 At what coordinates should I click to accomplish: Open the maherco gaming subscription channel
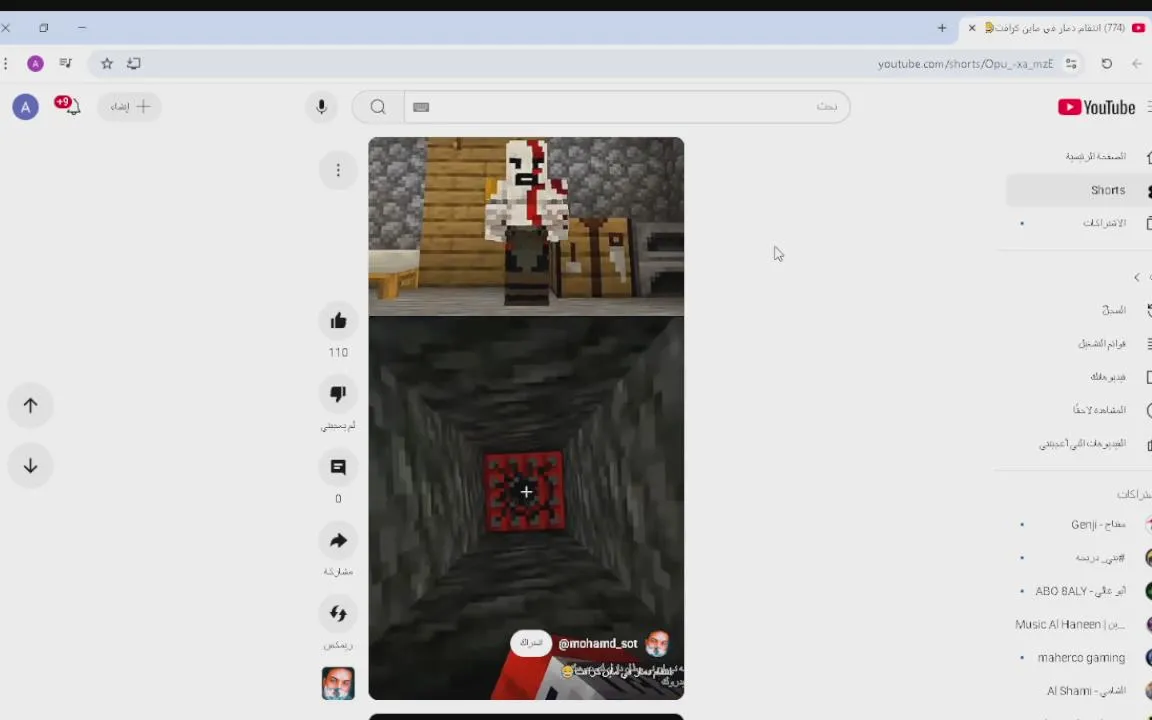(1080, 658)
